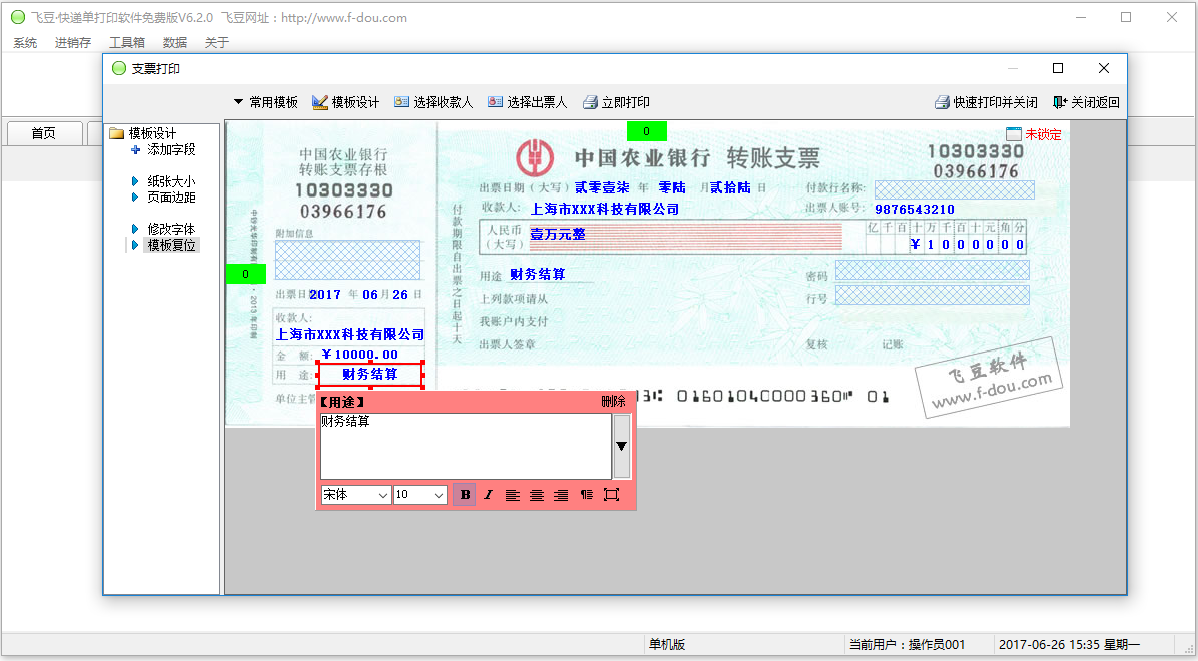Screen dimensions: 1198x661
Task: Click account number 9876543210
Action: (915, 209)
